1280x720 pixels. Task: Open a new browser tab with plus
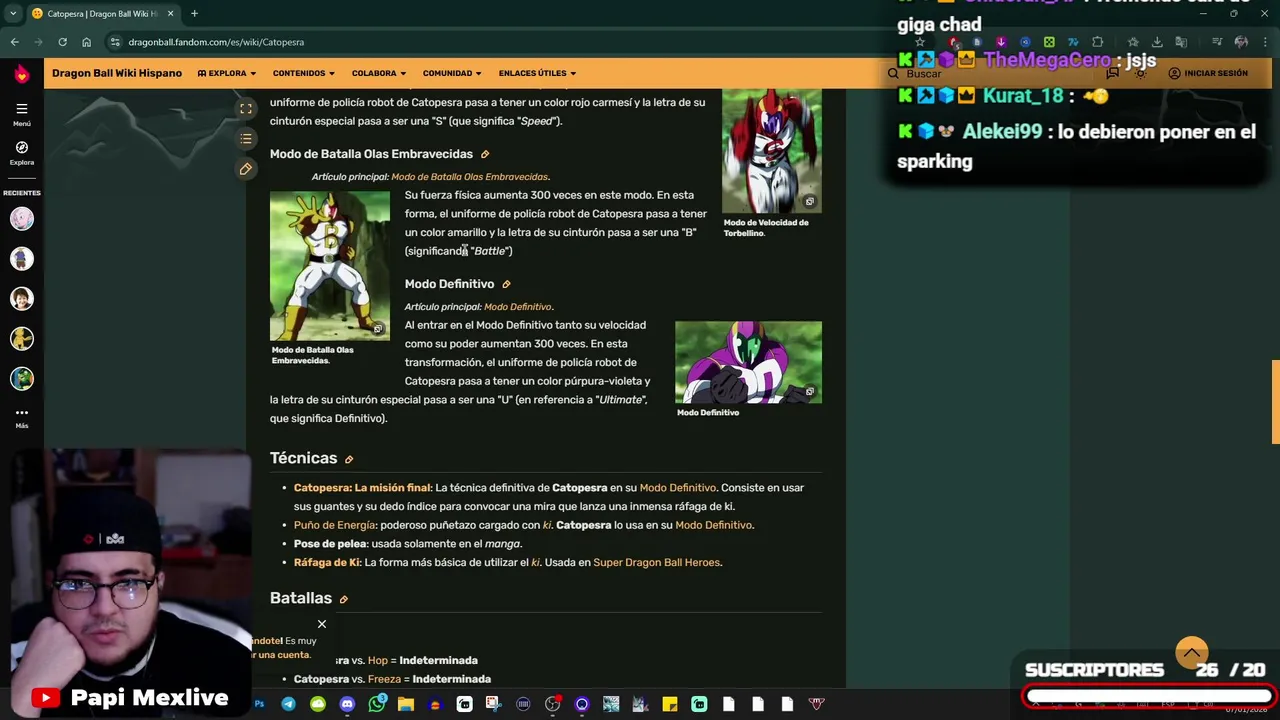click(x=194, y=14)
